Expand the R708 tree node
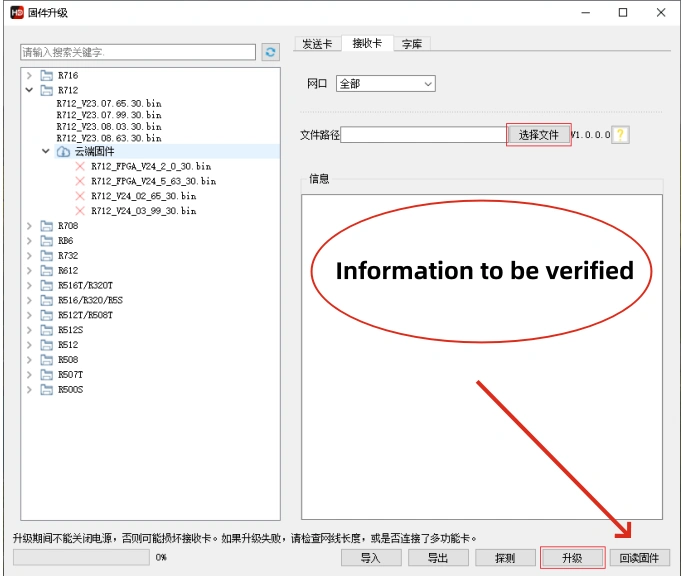682x576 pixels. click(29, 225)
